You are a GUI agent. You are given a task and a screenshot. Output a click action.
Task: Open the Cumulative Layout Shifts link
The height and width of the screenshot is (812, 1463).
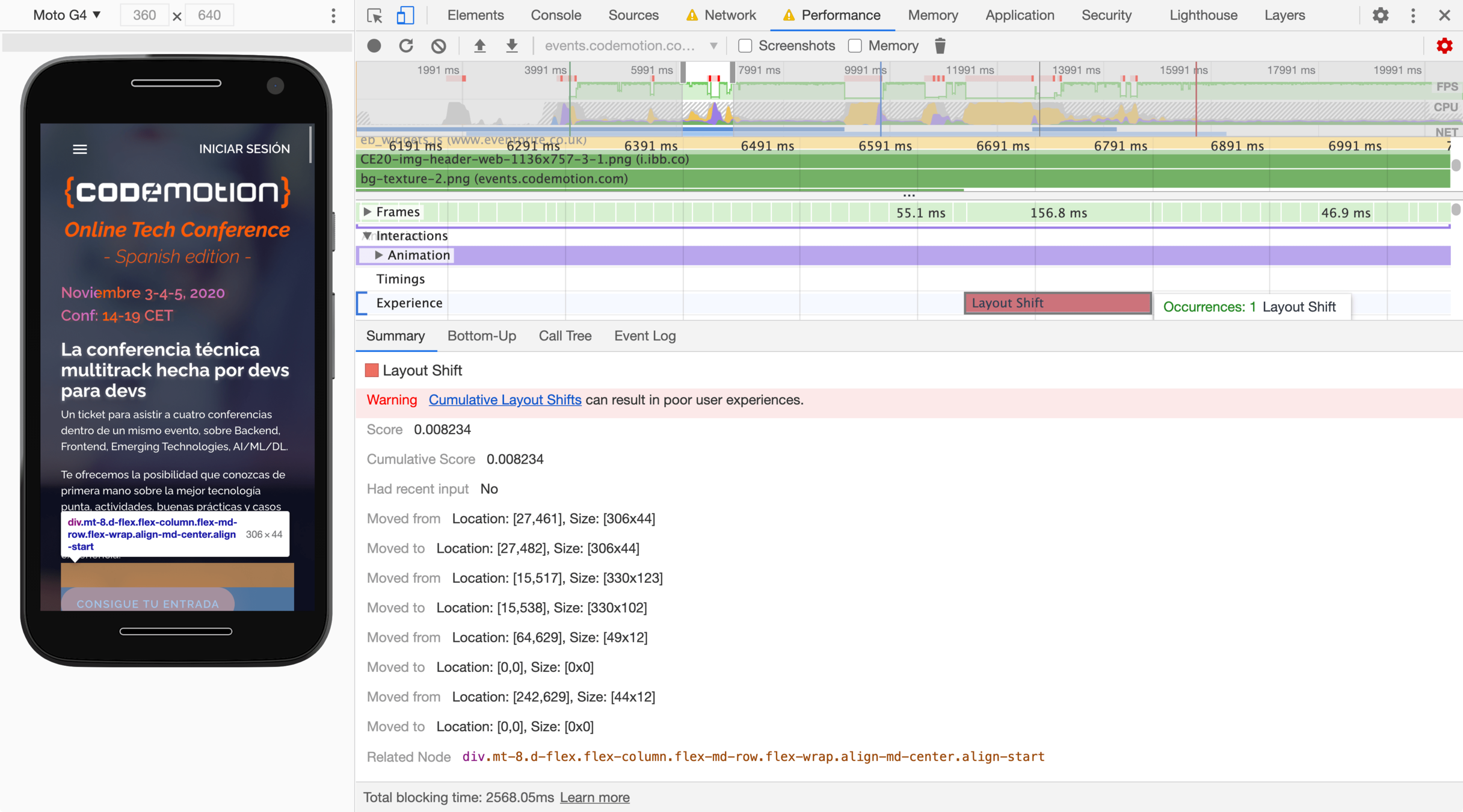tap(505, 400)
